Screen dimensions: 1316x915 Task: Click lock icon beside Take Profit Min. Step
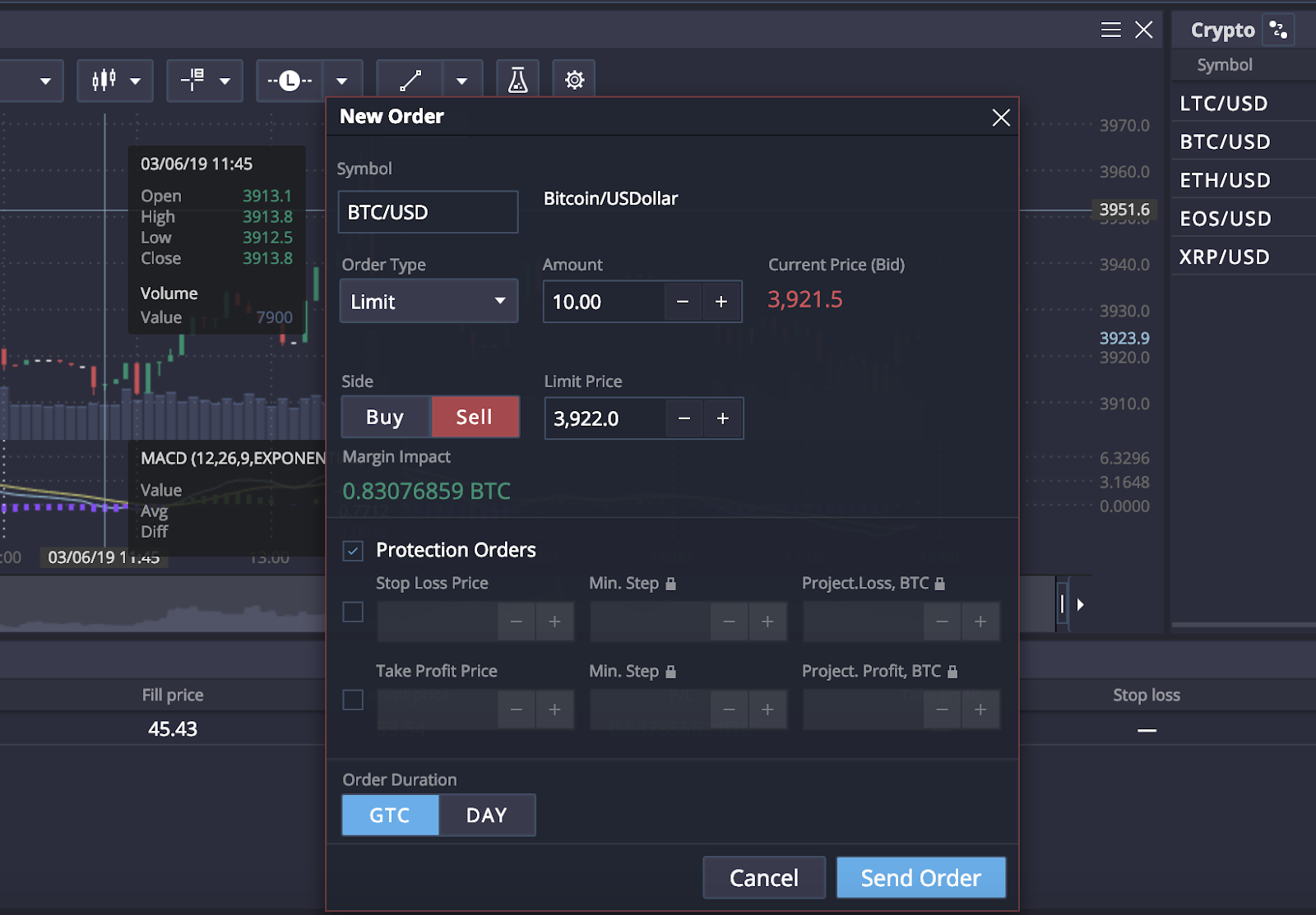tap(670, 671)
